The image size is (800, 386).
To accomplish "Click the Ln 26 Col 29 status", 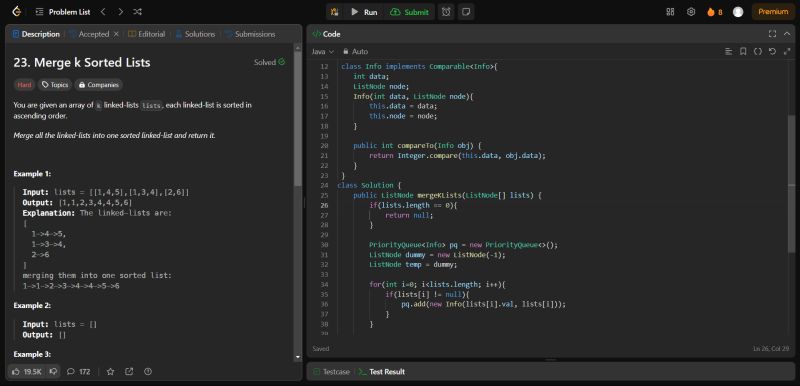I will [771, 349].
